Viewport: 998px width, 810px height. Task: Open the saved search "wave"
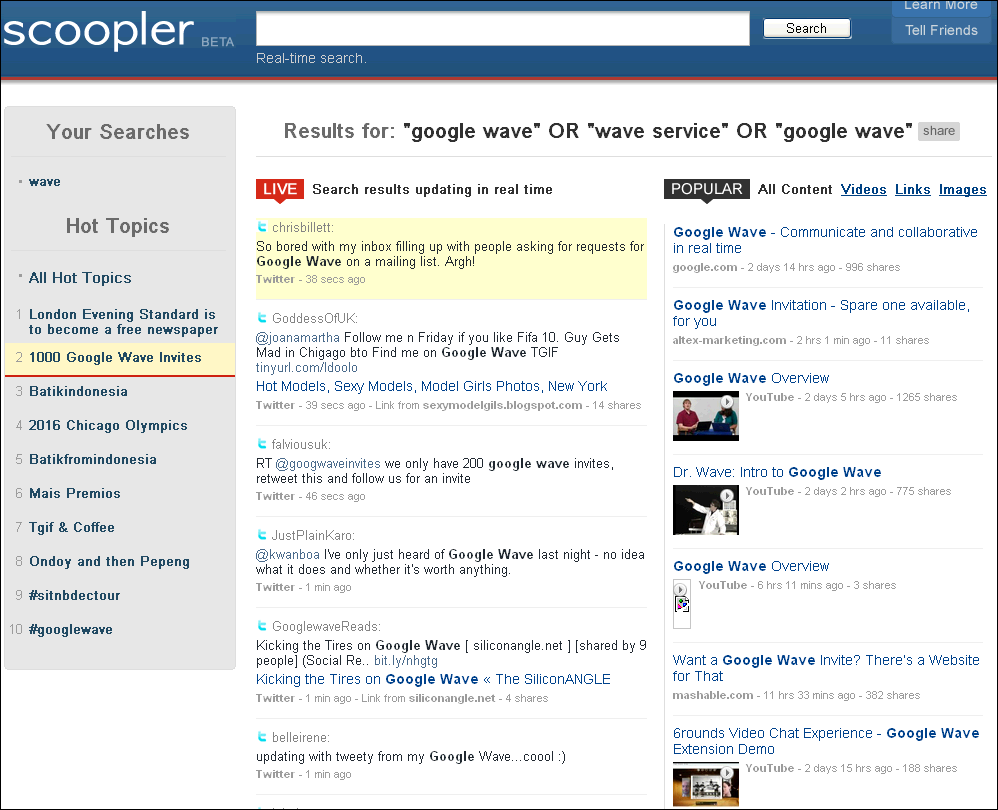[x=45, y=182]
